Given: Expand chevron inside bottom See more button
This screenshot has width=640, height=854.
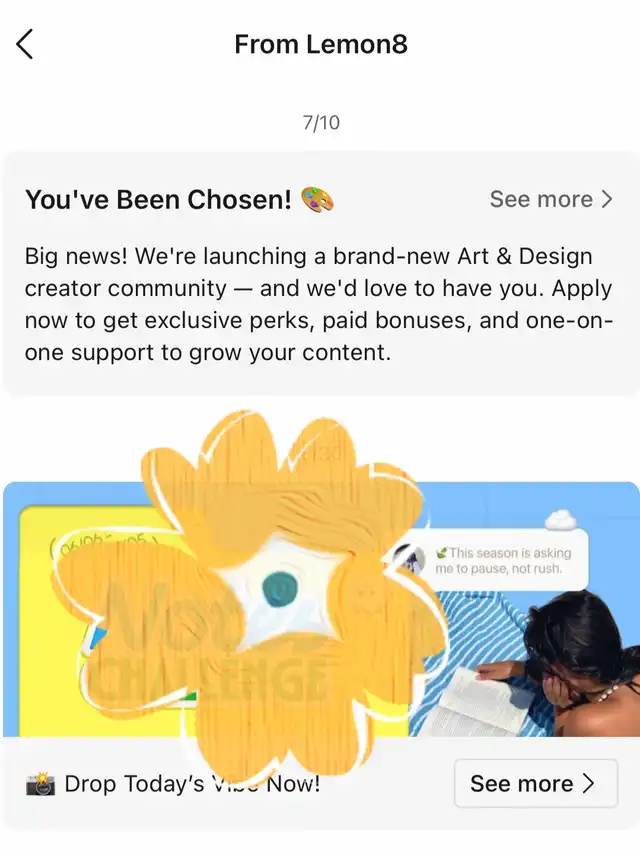Looking at the screenshot, I should coord(588,784).
